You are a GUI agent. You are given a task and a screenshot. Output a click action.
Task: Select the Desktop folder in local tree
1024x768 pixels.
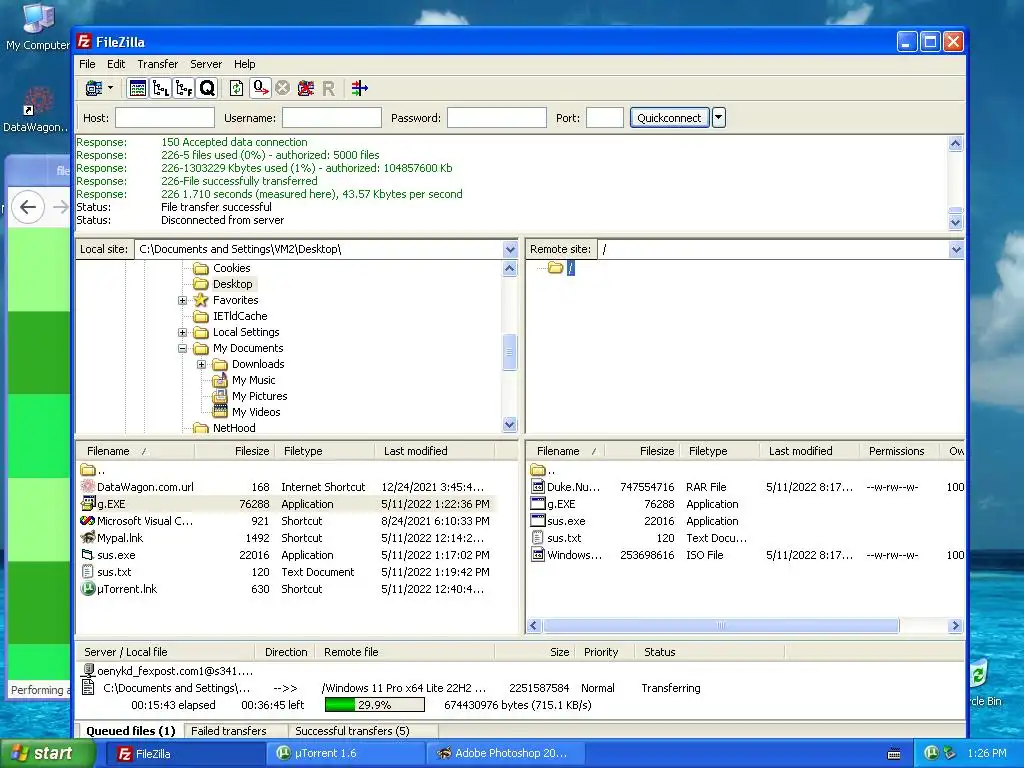pos(232,284)
